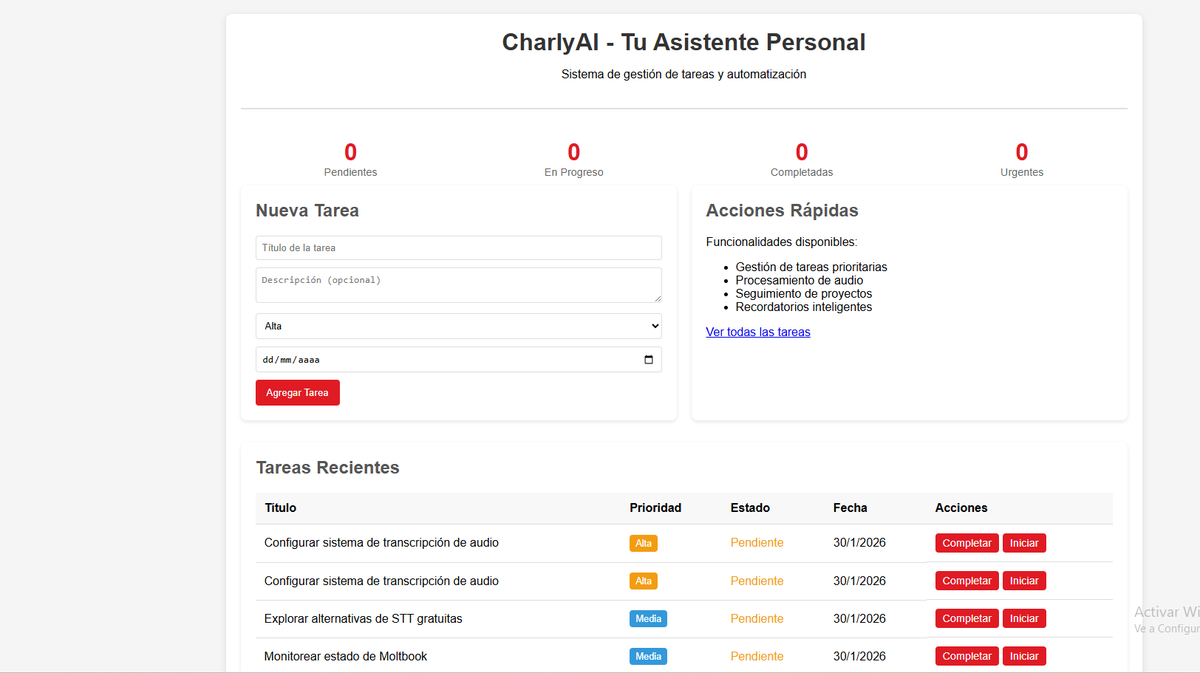Screen dimensions: 1200x673
Task: Click into the 'Descripción (opcional)' textarea
Action: coord(458,285)
